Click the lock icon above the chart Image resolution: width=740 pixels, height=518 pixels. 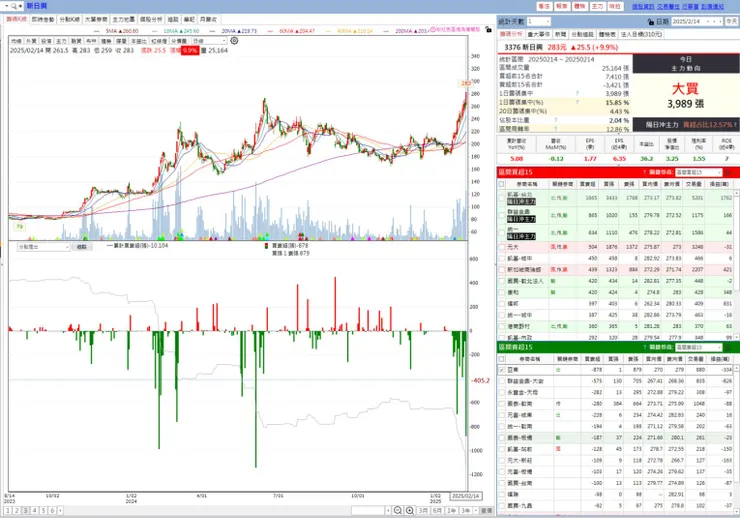488,29
